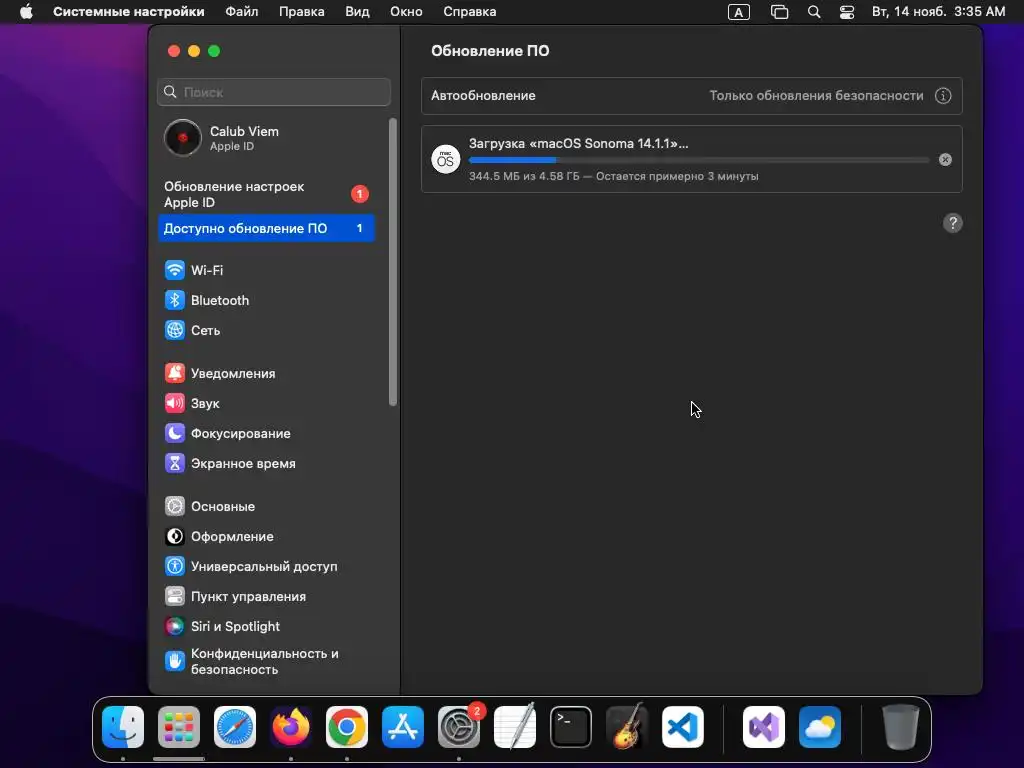Open Системные настройки menu
This screenshot has height=768, width=1024.
point(129,12)
